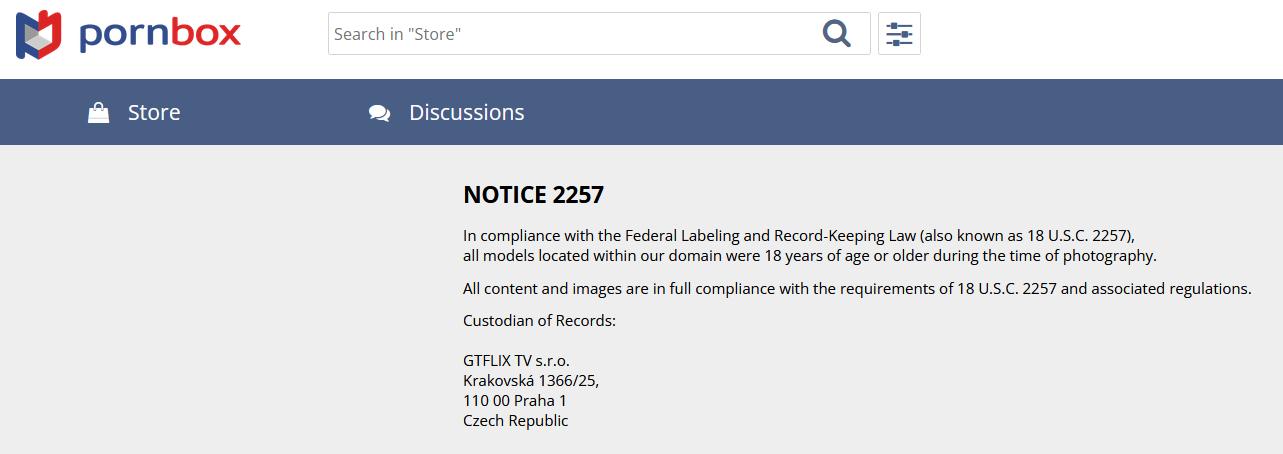Focus the Search in "Store" field
Screen dimensions: 1283x454
click(x=570, y=34)
